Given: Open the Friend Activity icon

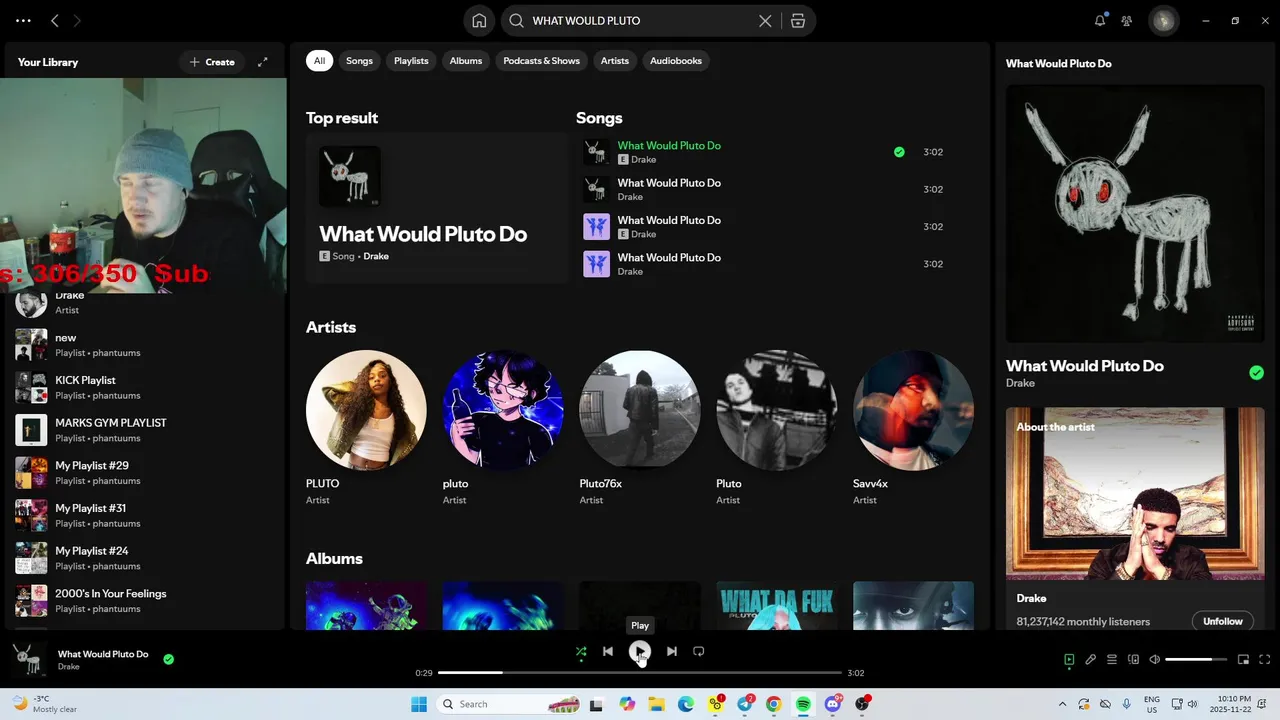Looking at the screenshot, I should pyautogui.click(x=1127, y=20).
